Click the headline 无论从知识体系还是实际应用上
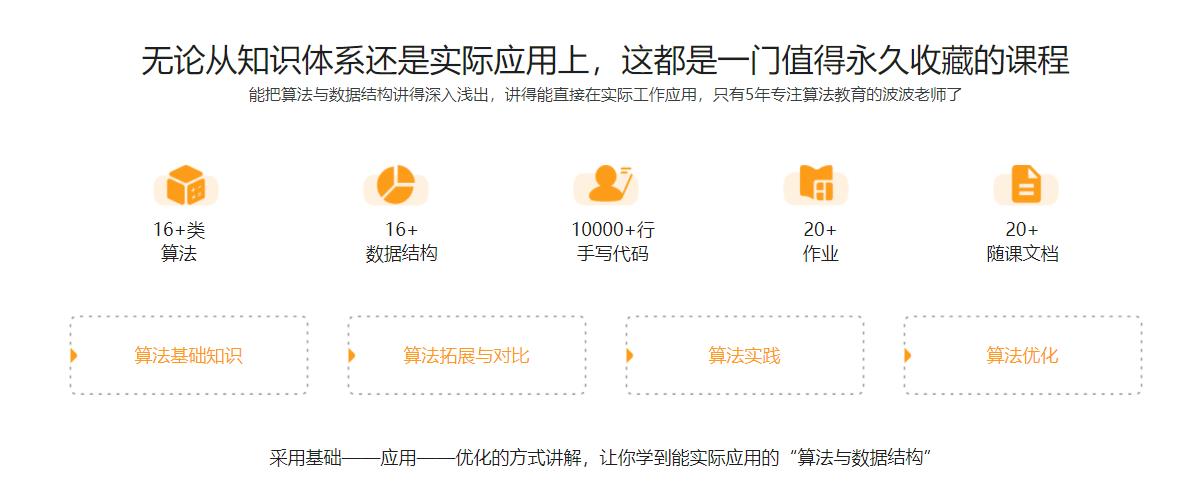This screenshot has height=499, width=1195. [606, 60]
